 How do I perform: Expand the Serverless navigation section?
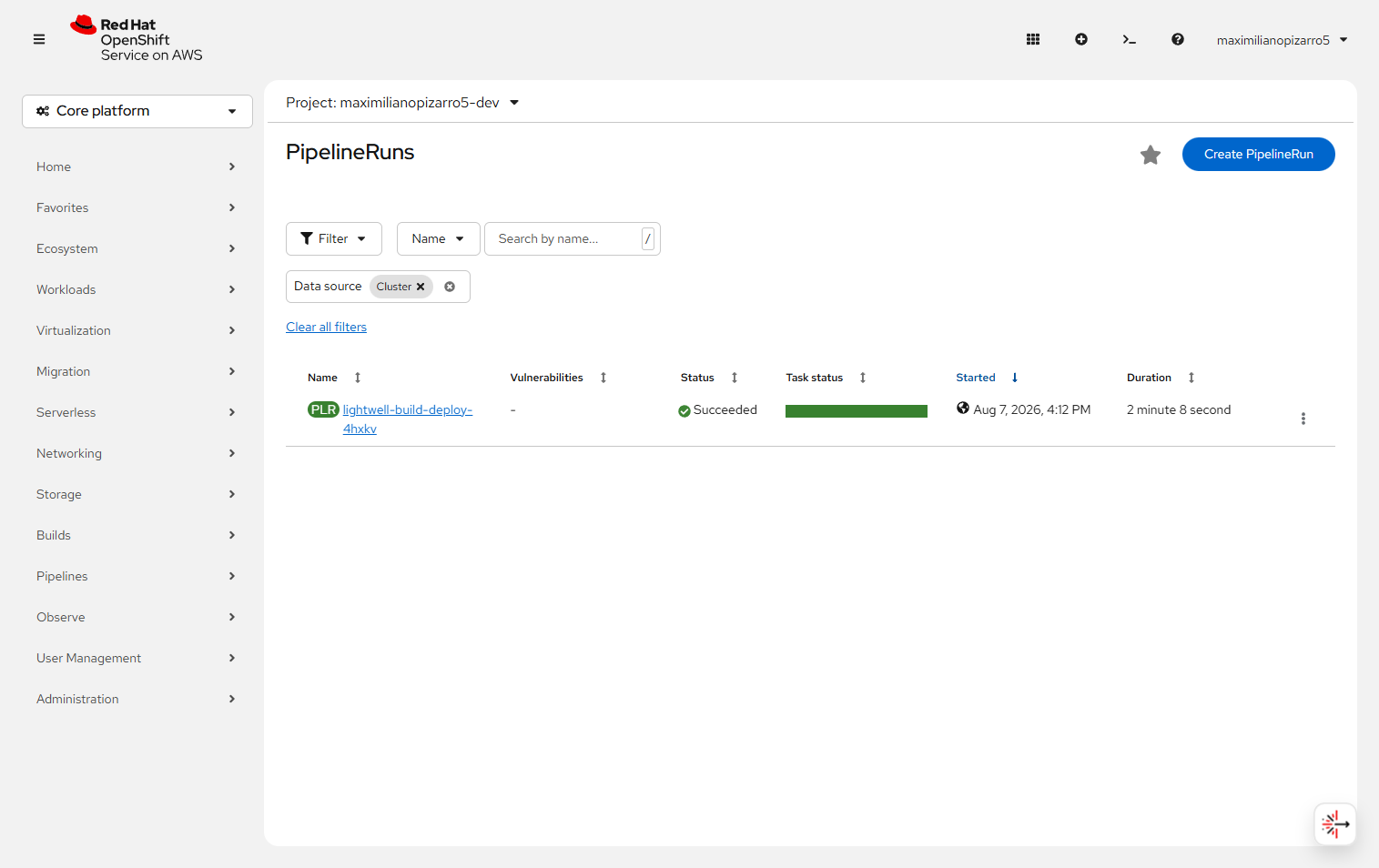pyautogui.click(x=137, y=412)
